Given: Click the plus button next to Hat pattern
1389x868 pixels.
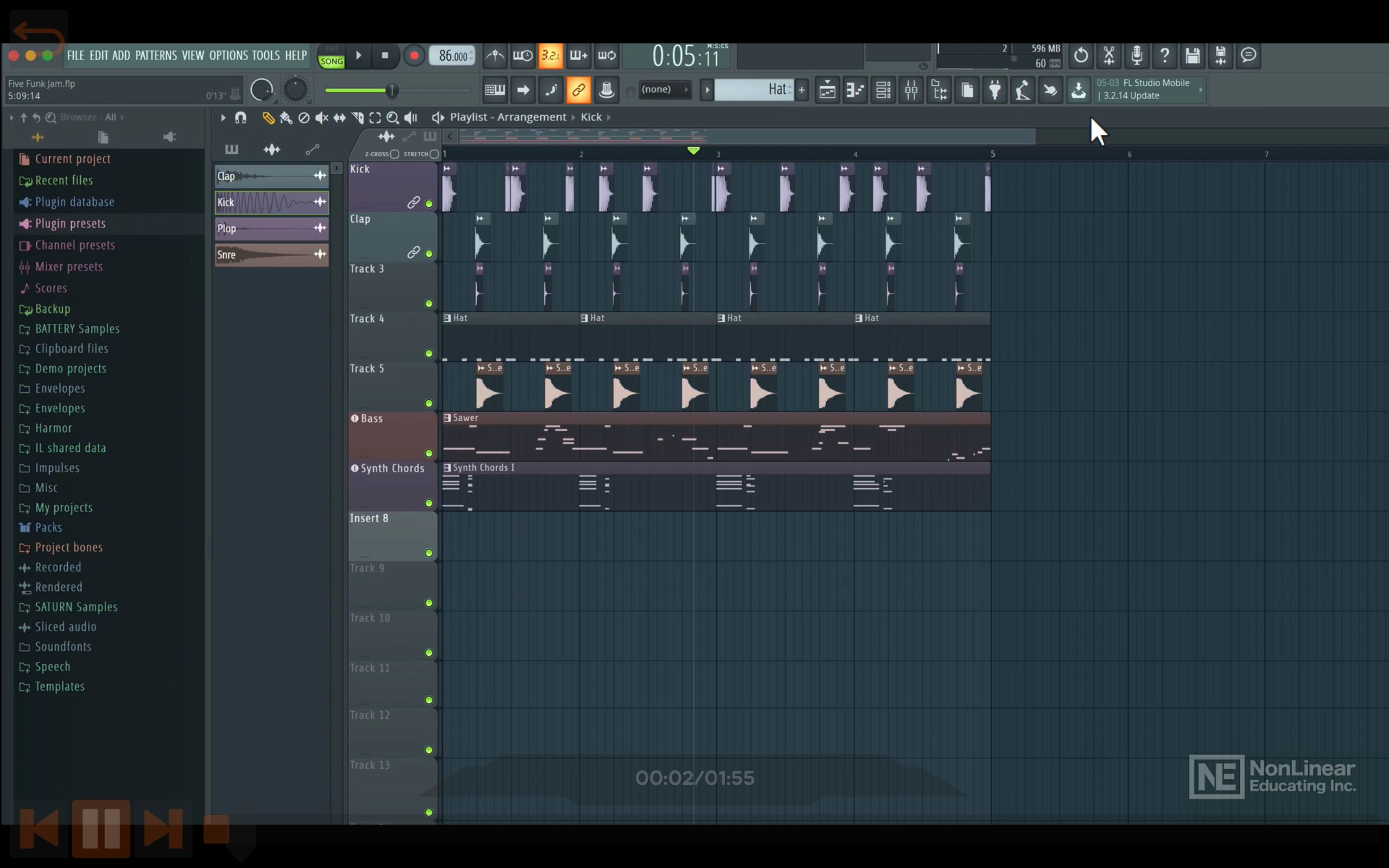Looking at the screenshot, I should 802,90.
